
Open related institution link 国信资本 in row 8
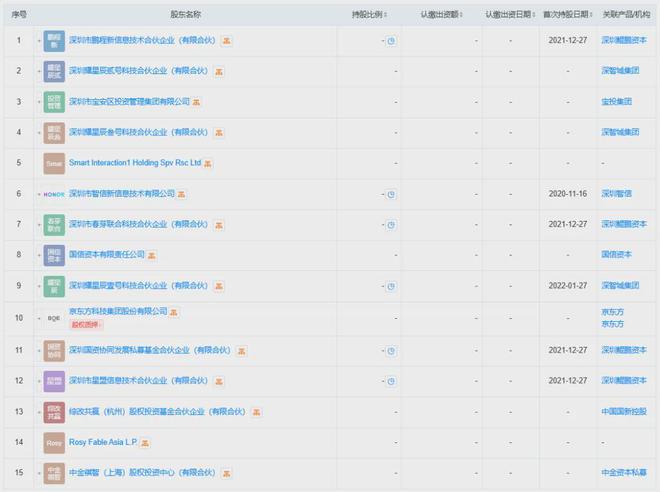(617, 255)
